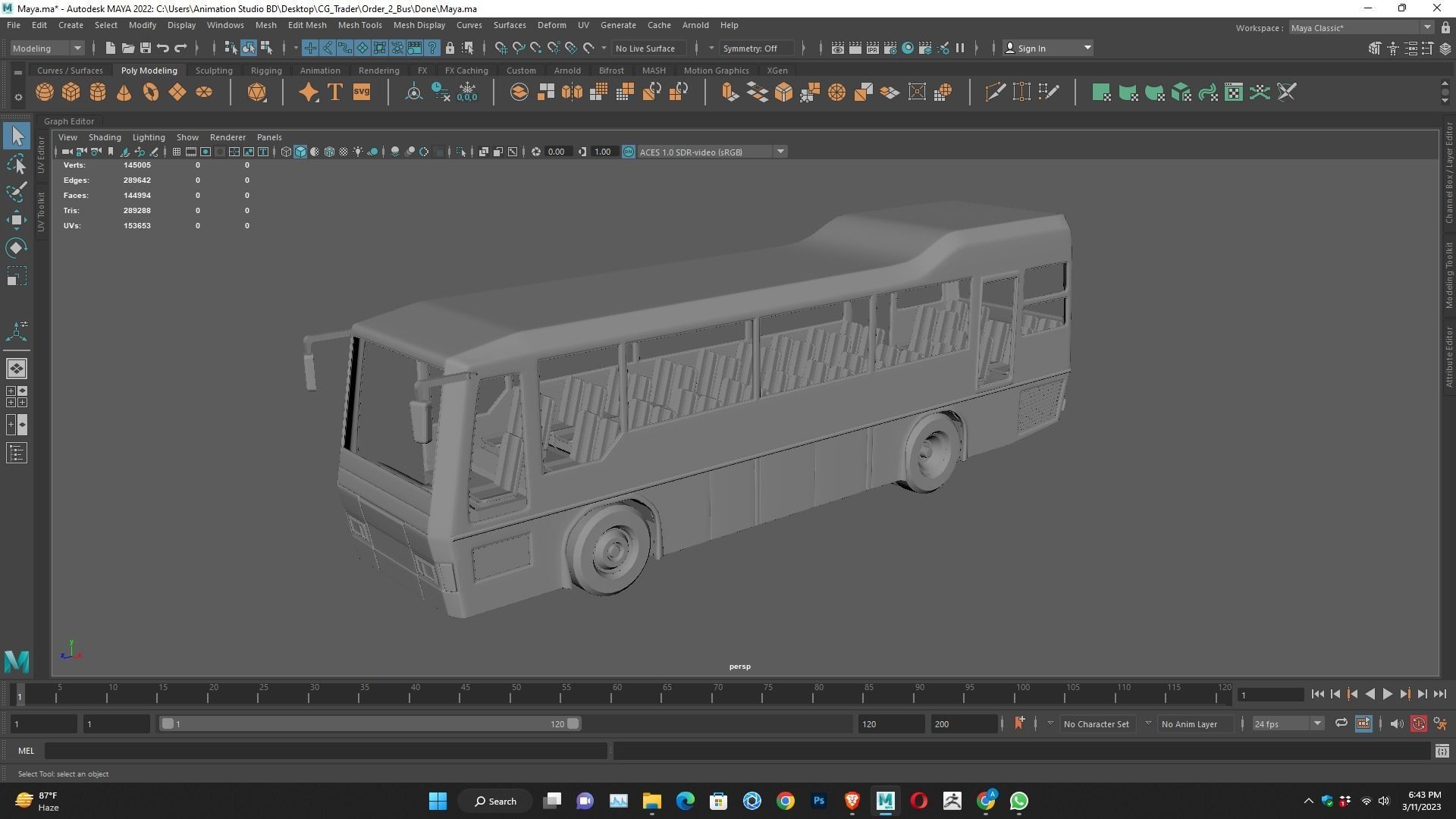Screen dimensions: 1456x819
Task: Open the Workspace Maya Classic dropdown
Action: (1361, 27)
